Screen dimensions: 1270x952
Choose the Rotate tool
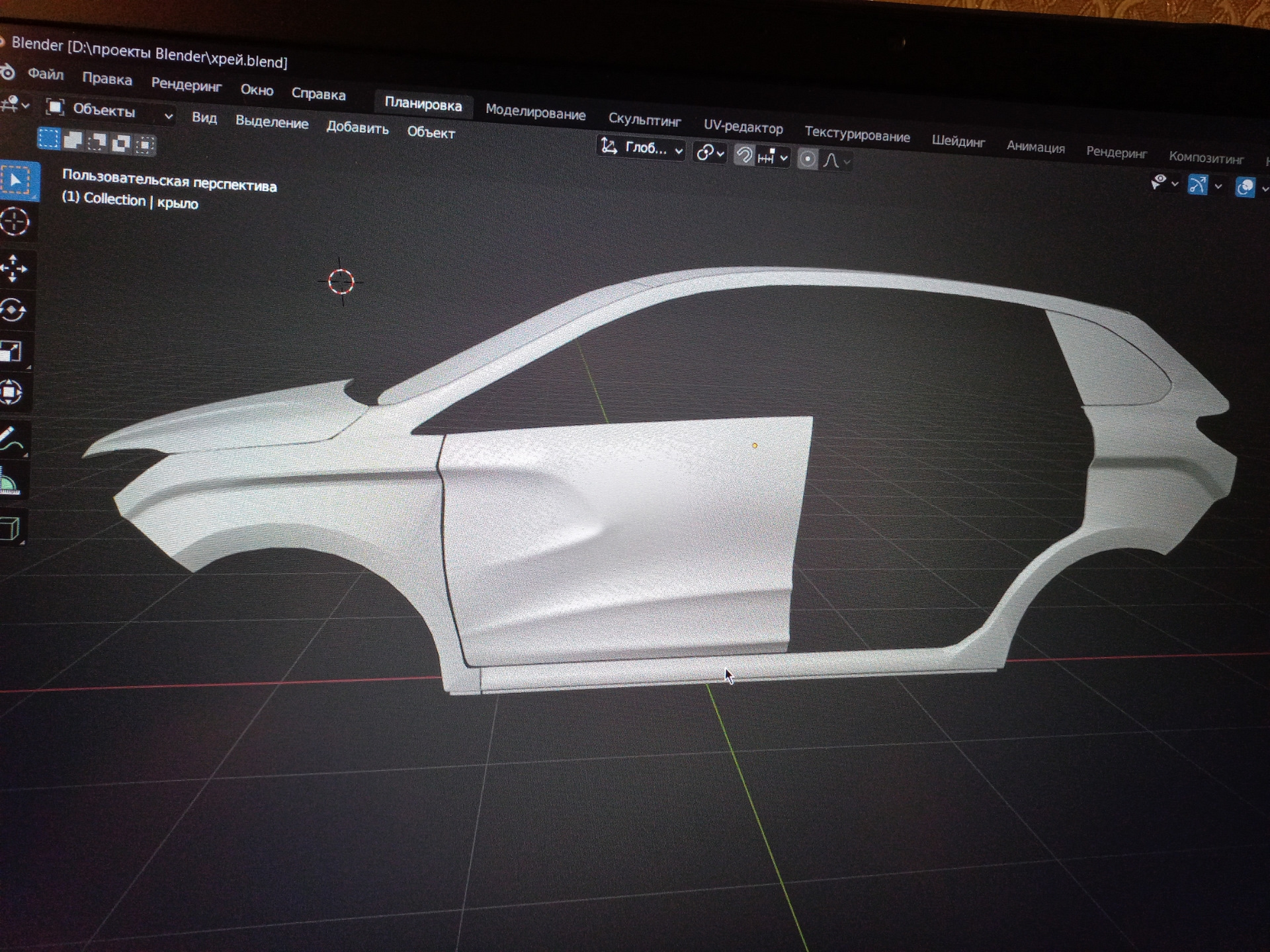(13, 309)
